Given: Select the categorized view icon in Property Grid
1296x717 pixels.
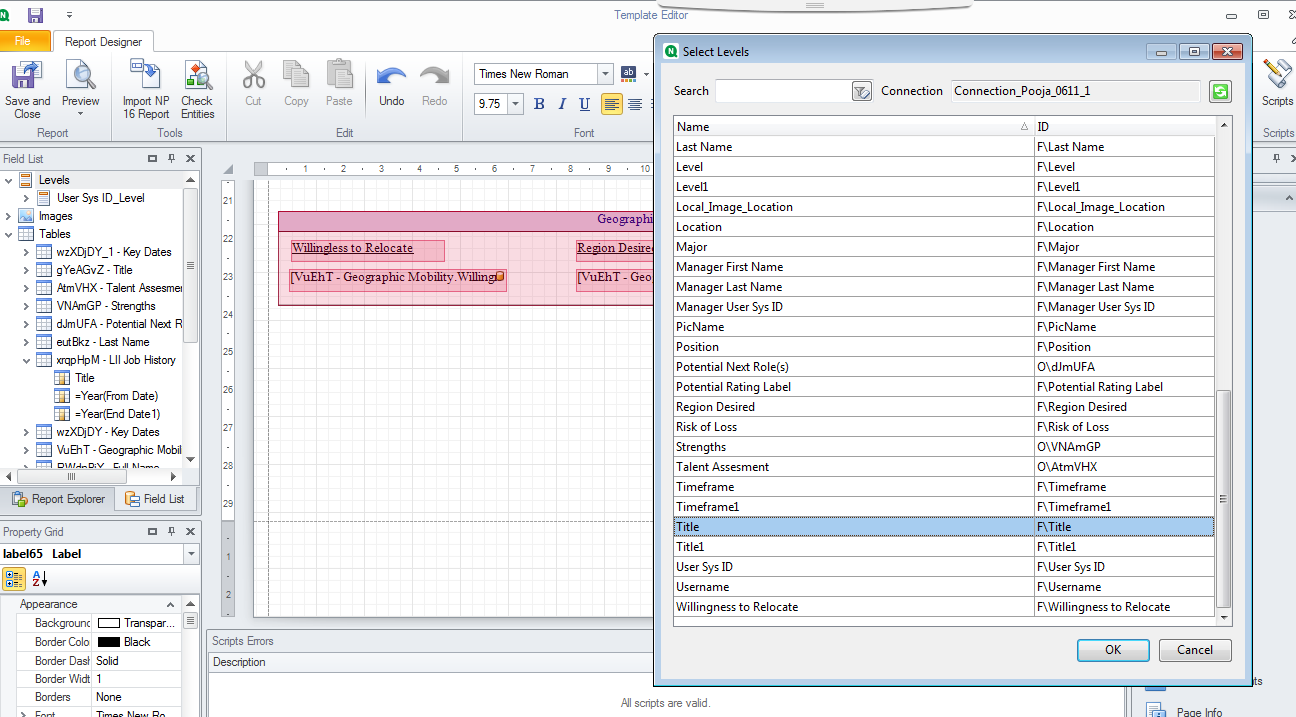Looking at the screenshot, I should click(14, 578).
